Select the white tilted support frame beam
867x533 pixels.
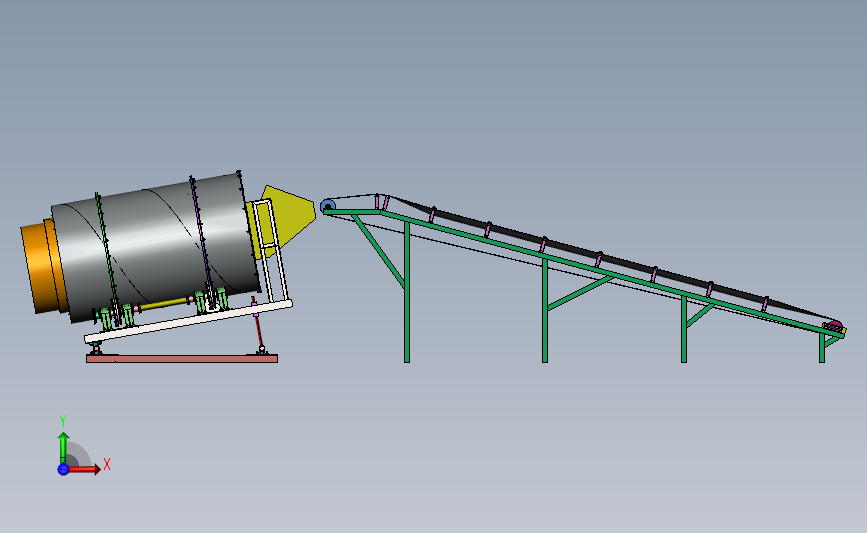point(188,321)
